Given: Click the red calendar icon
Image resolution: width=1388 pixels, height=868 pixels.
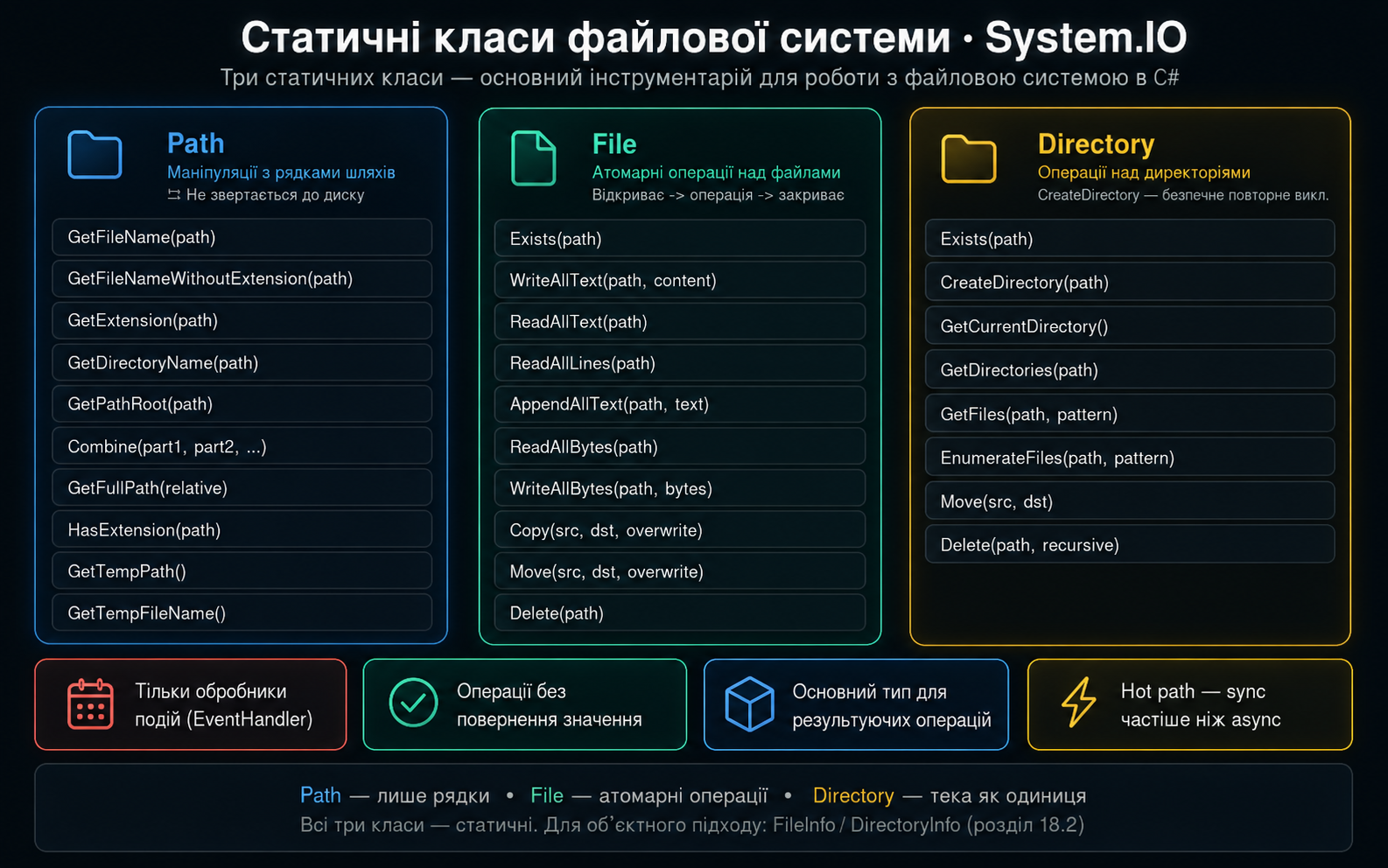Looking at the screenshot, I should [x=90, y=703].
